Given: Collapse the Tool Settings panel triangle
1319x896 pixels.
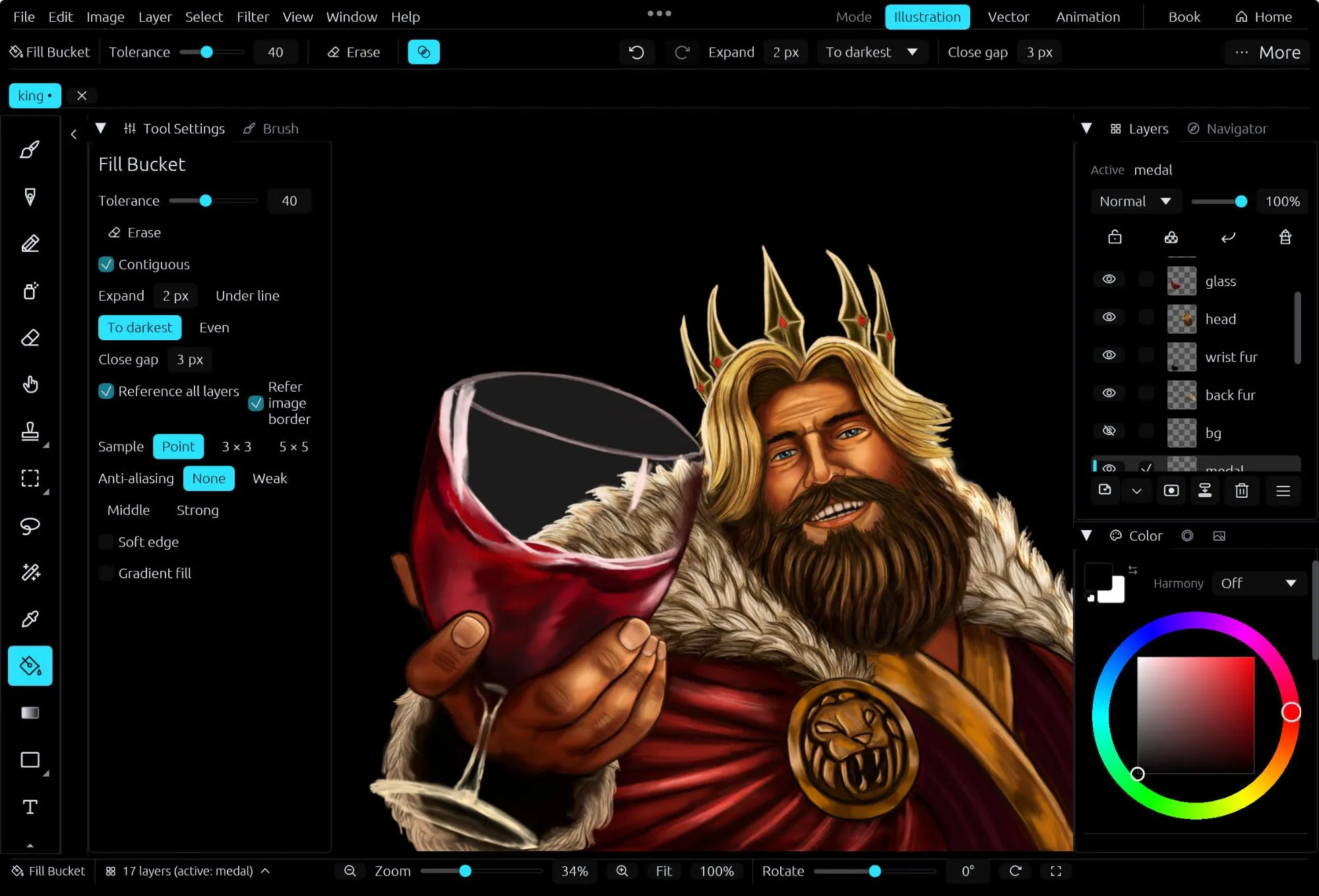Looking at the screenshot, I should tap(100, 129).
